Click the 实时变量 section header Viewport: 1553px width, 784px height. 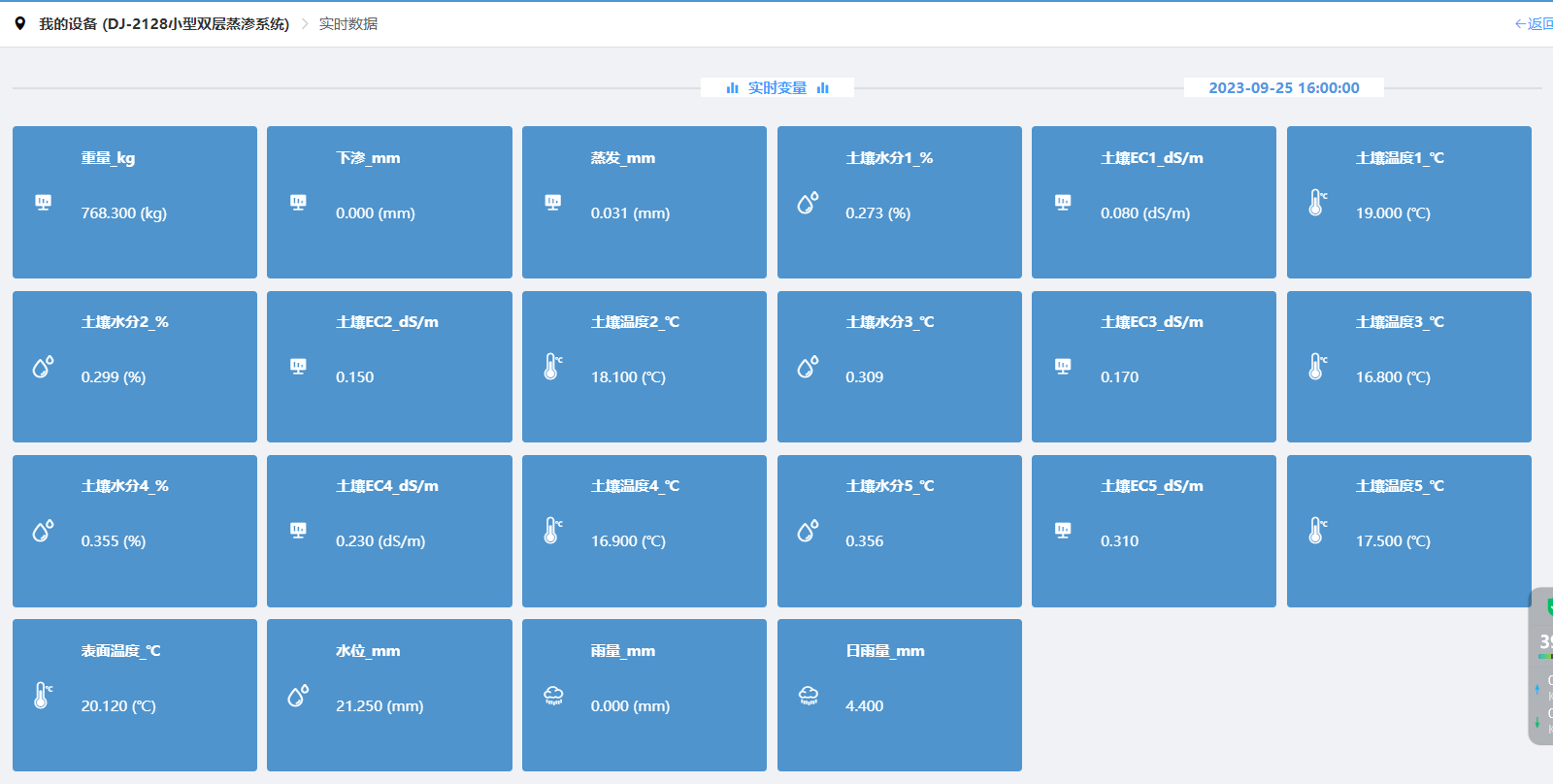776,88
